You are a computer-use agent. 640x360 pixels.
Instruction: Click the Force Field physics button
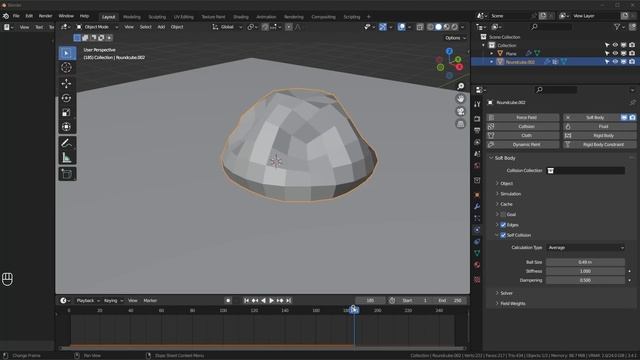pyautogui.click(x=523, y=118)
